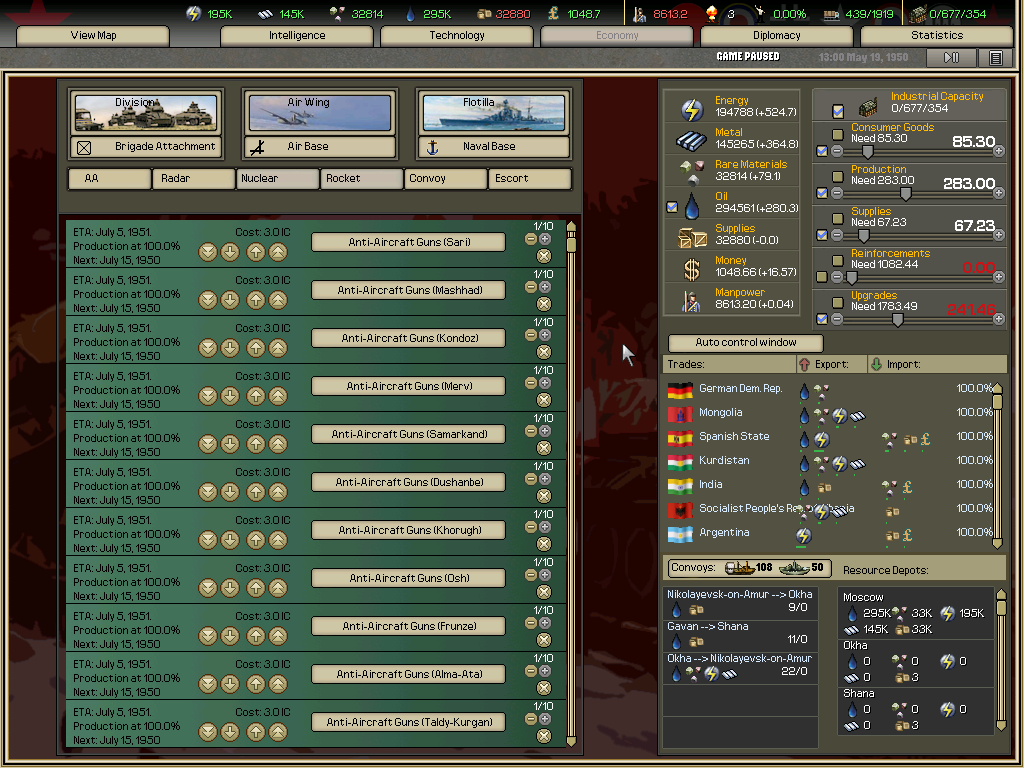Cancel Anti-Aircraft Guns (Kondoz) production with X
The width and height of the screenshot is (1024, 768).
point(543,352)
